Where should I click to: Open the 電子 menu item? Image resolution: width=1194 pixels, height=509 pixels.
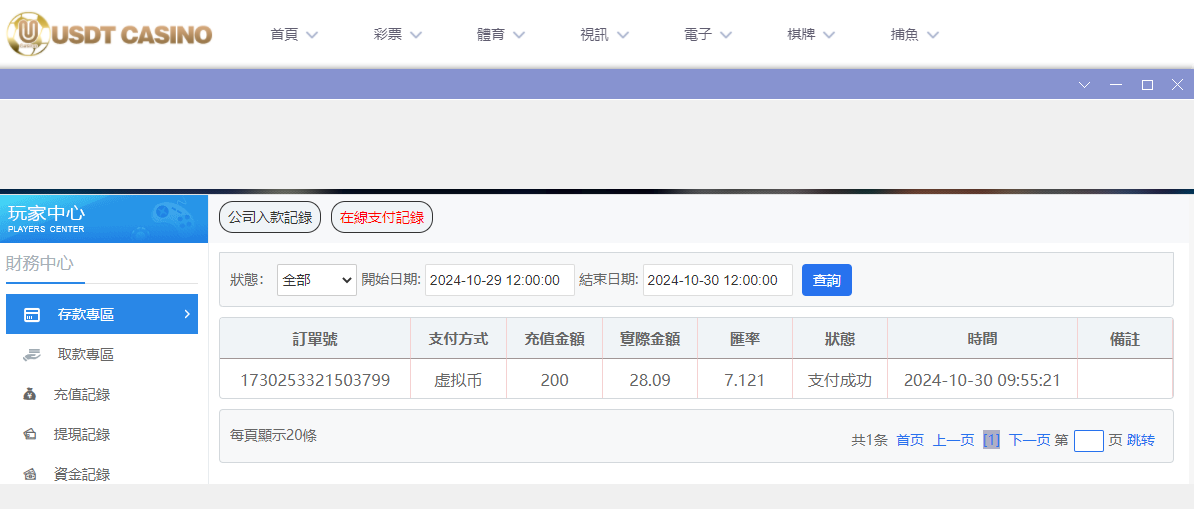pyautogui.click(x=708, y=35)
